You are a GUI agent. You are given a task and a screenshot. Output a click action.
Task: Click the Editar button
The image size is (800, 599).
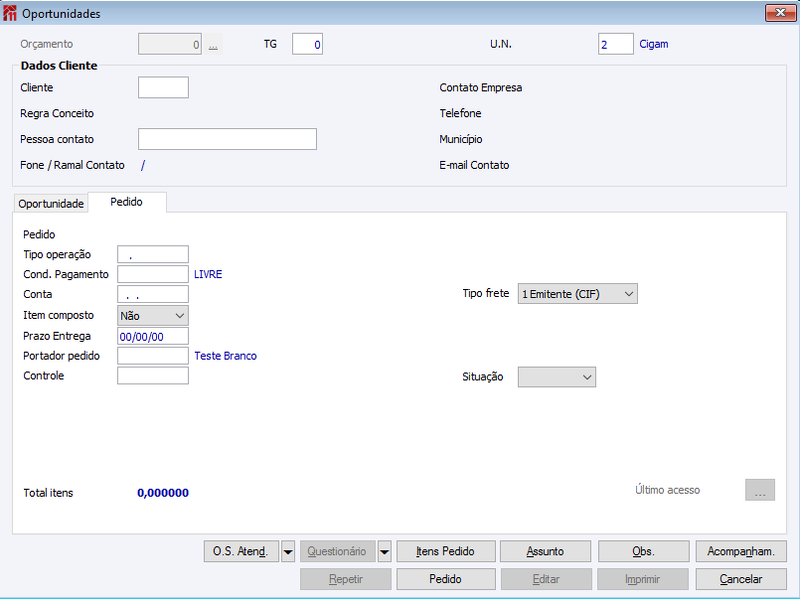pos(546,579)
